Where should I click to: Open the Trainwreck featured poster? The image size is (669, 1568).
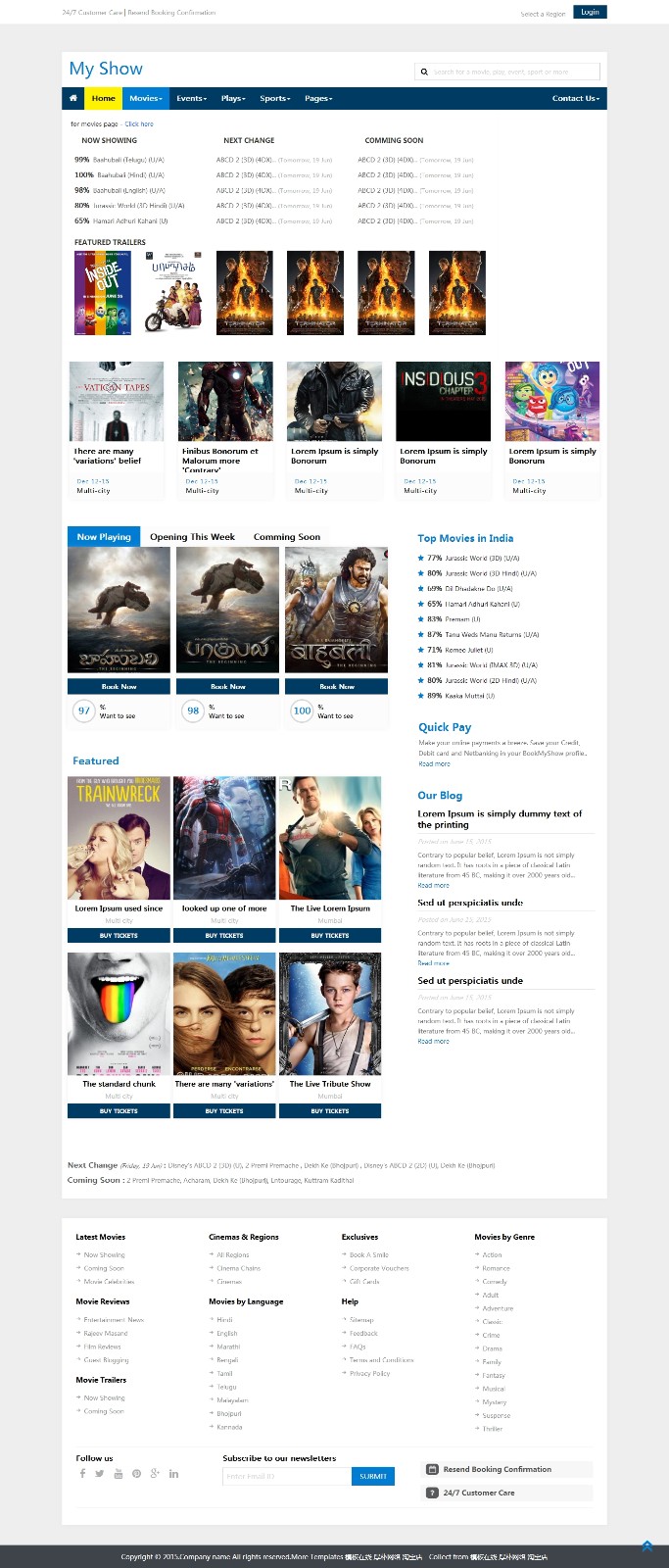[x=119, y=838]
